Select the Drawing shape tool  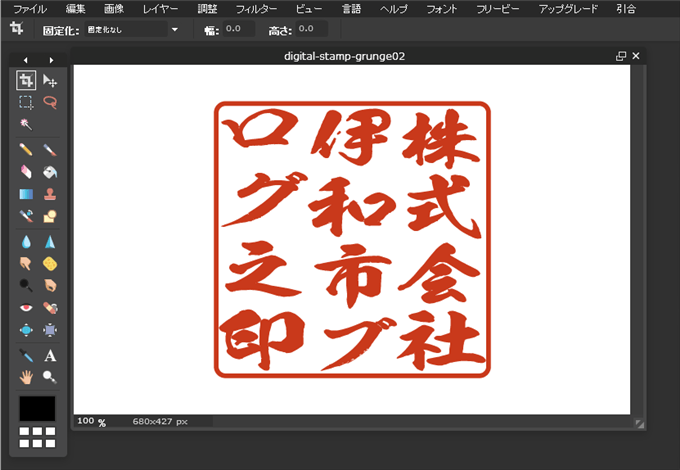pos(50,215)
